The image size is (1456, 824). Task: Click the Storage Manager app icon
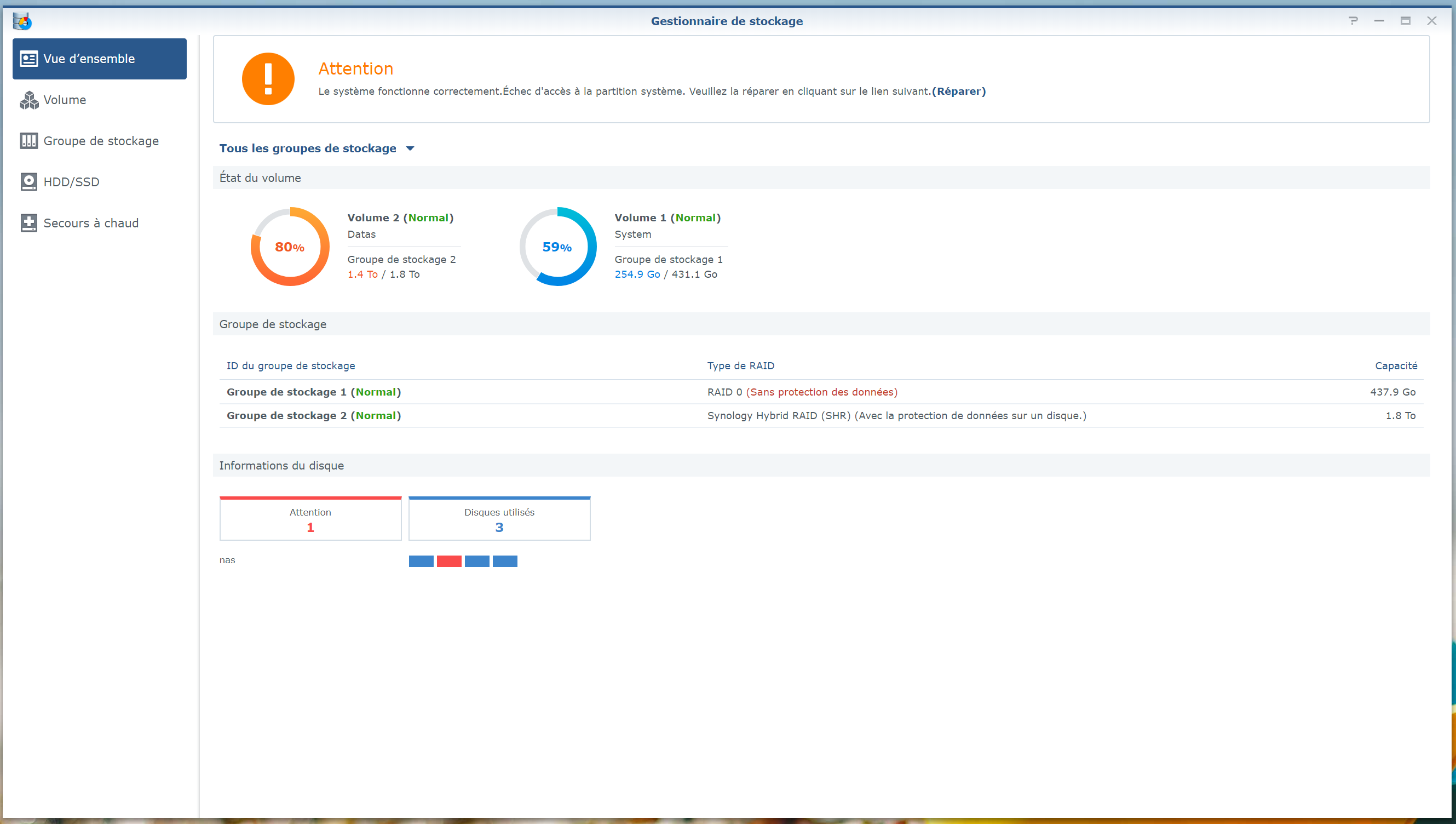22,21
